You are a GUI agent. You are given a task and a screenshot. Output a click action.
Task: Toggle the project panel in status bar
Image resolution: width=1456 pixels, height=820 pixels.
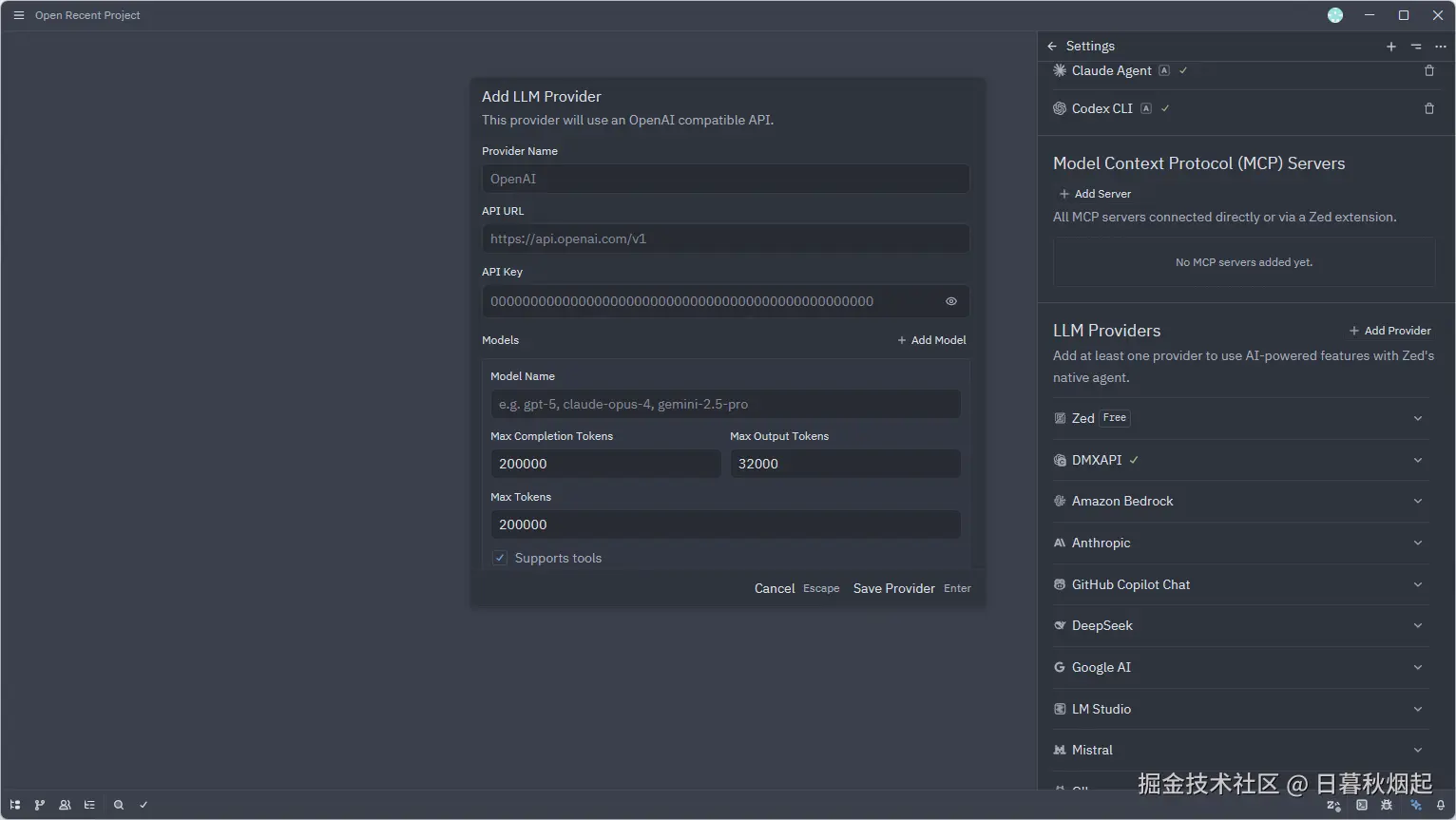15,805
